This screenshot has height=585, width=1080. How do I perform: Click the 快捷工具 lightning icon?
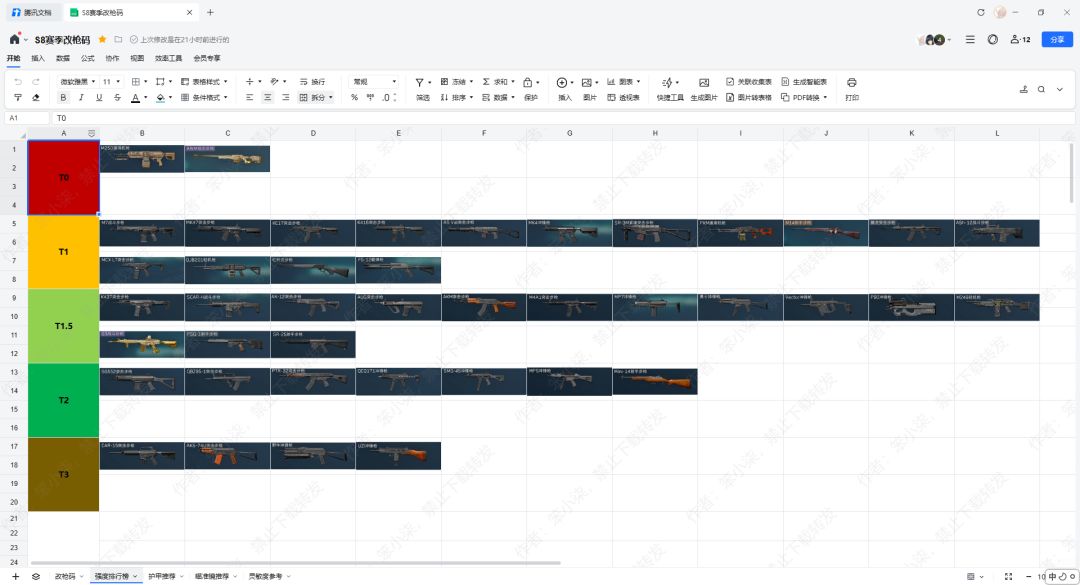coord(667,82)
